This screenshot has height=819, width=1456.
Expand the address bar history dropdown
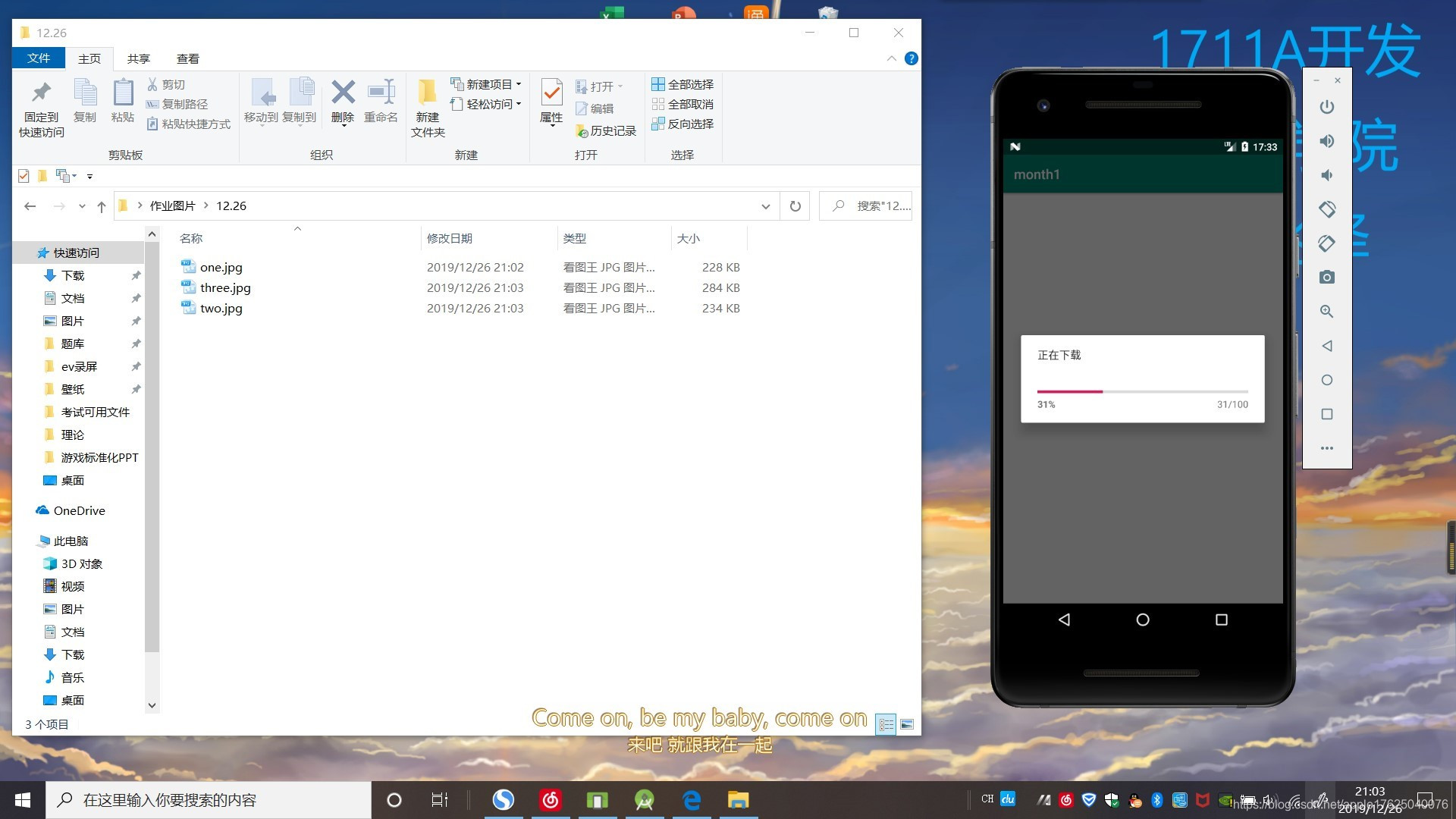pyautogui.click(x=765, y=206)
